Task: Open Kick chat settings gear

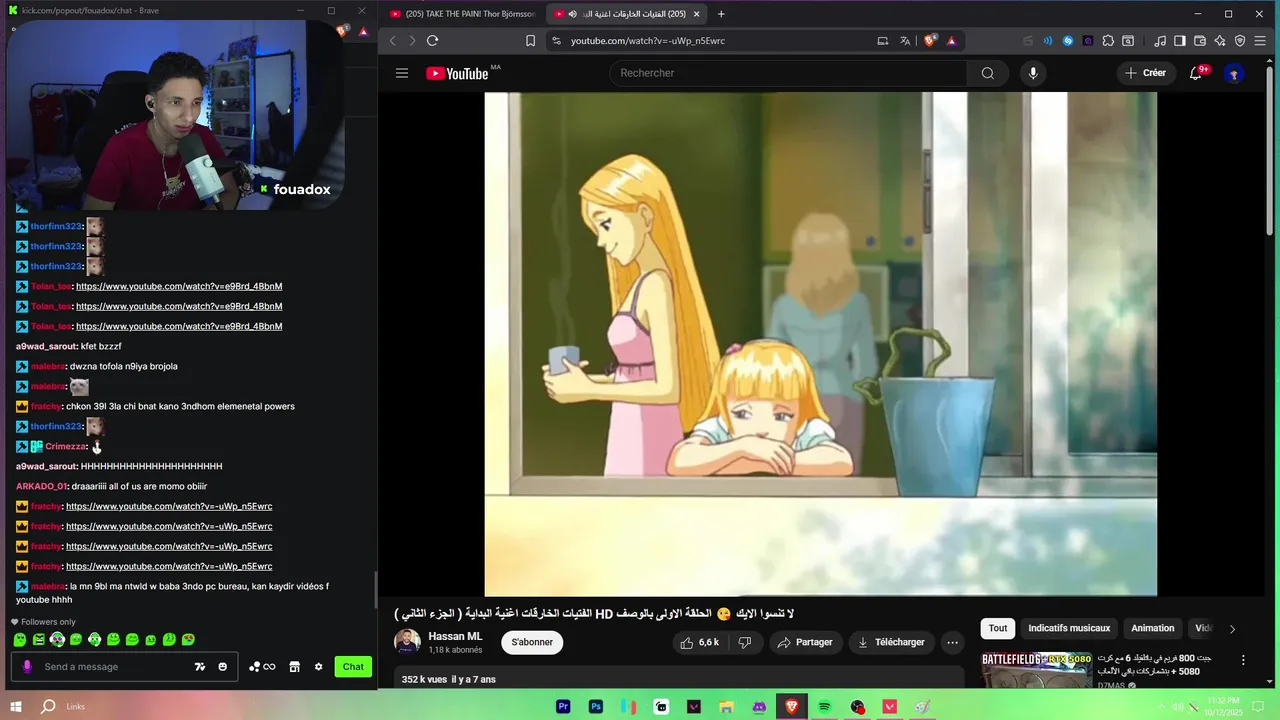Action: [x=319, y=667]
